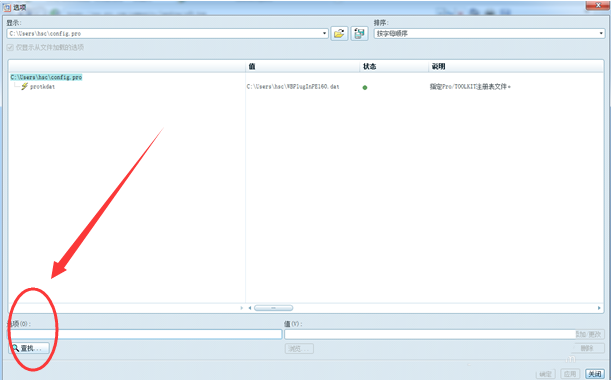
Task: Click the value input field
Action: 430,334
